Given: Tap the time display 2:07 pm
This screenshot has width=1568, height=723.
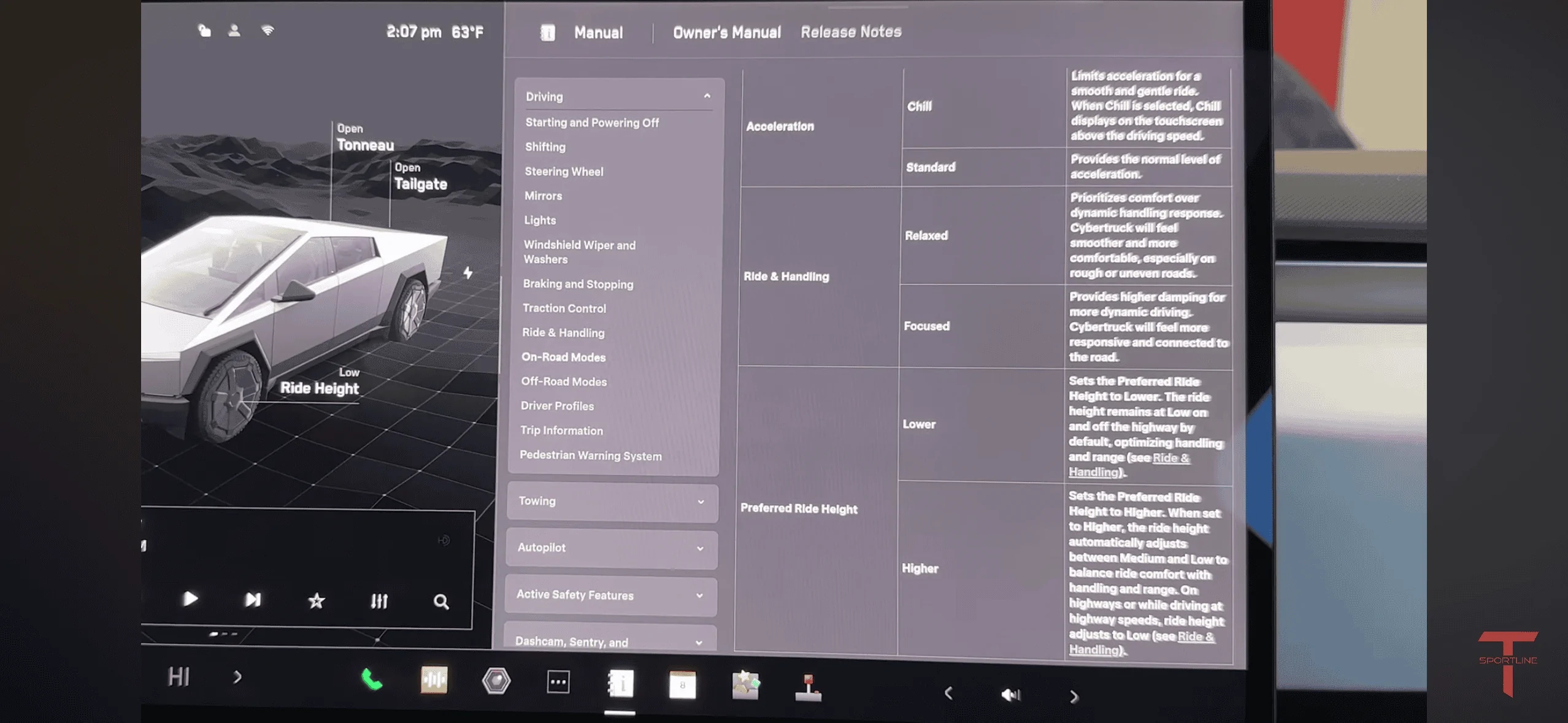Looking at the screenshot, I should 413,32.
